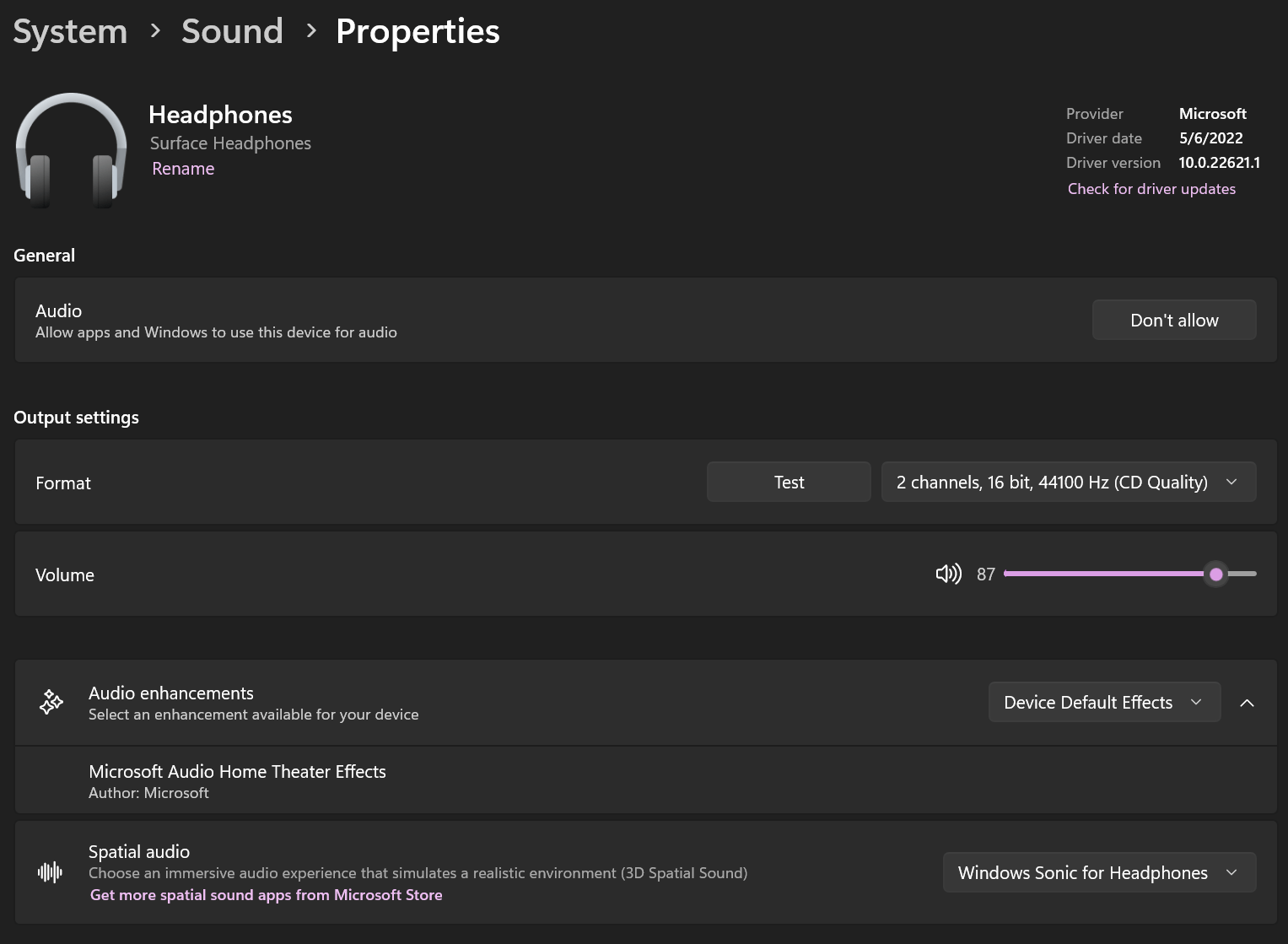Open Device Default Effects dropdown
1288x944 pixels.
1104,703
